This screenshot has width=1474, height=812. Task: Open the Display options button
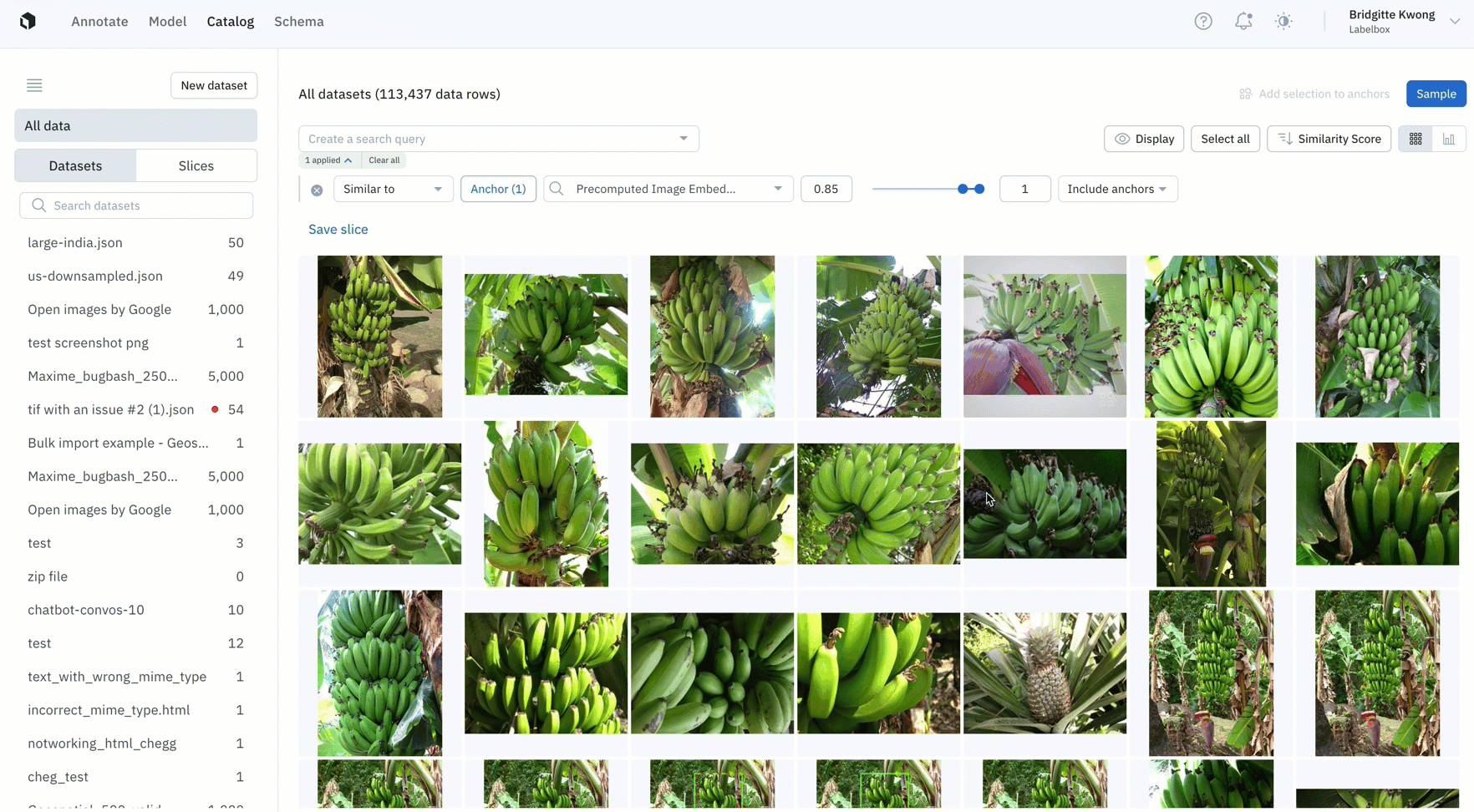[x=1144, y=139]
